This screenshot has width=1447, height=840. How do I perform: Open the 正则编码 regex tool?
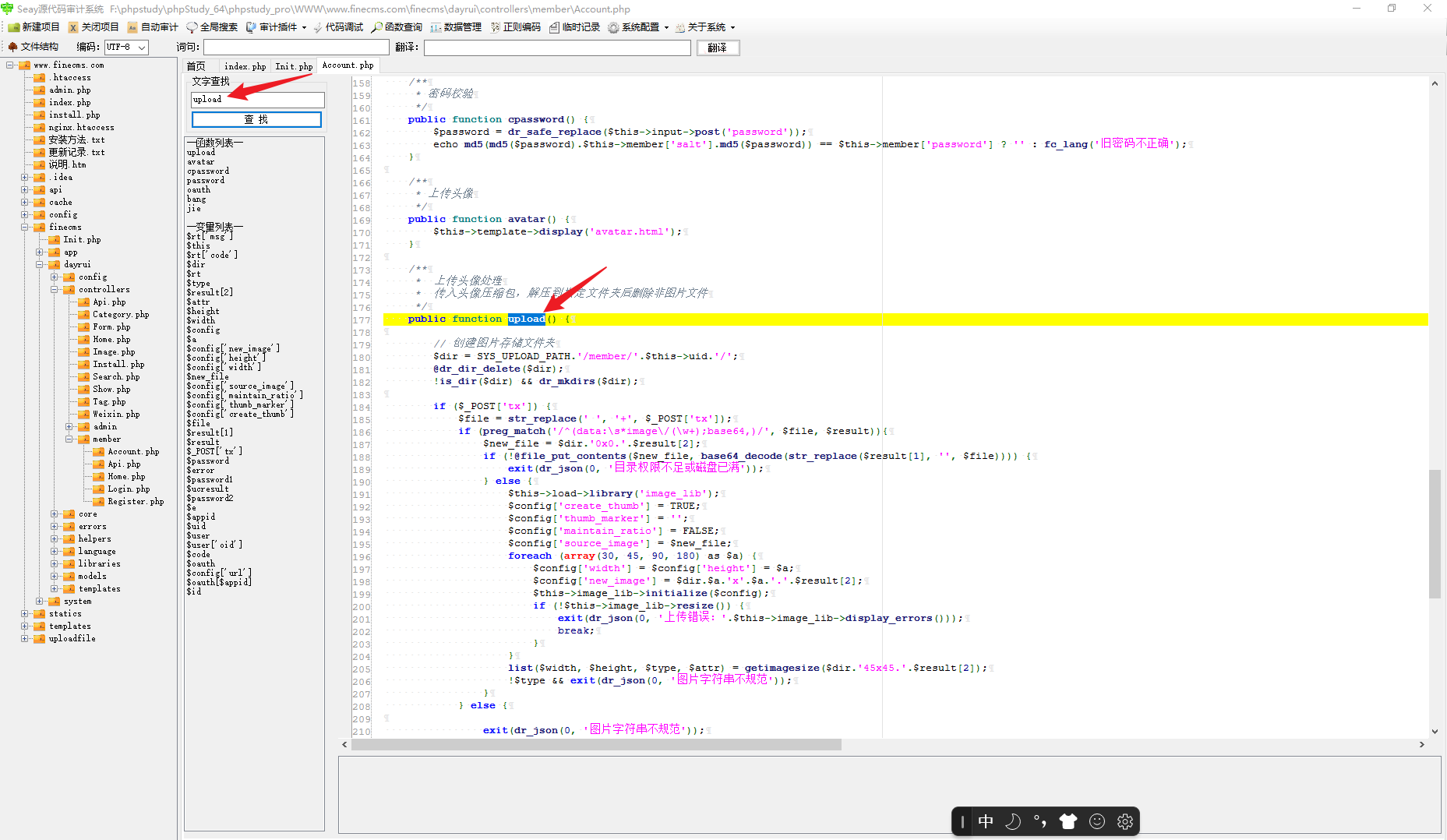coord(516,27)
